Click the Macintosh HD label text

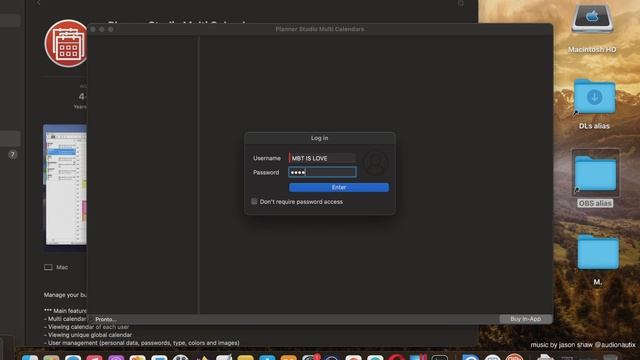(x=592, y=49)
